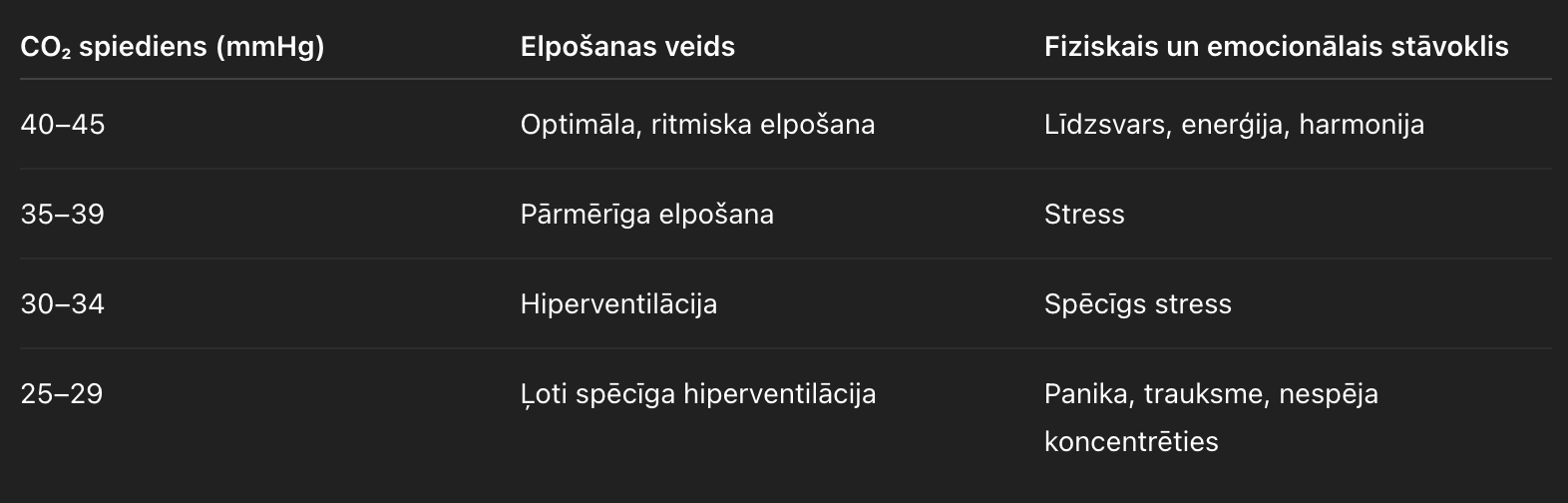Click the word 'koncentrēties' in last row
The height and width of the screenshot is (503, 1568).
[x=1131, y=441]
